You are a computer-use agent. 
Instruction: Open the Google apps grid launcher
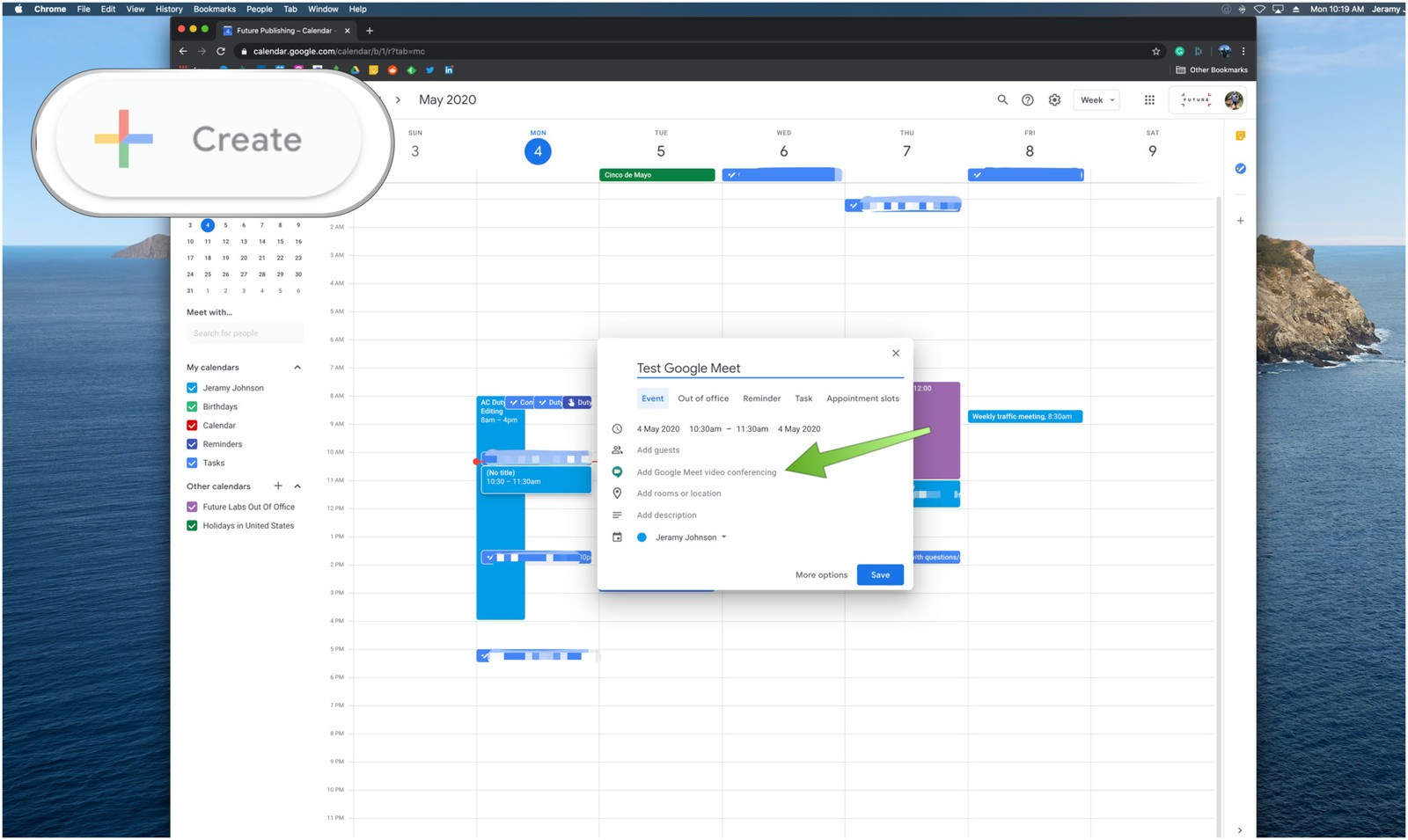point(1149,100)
